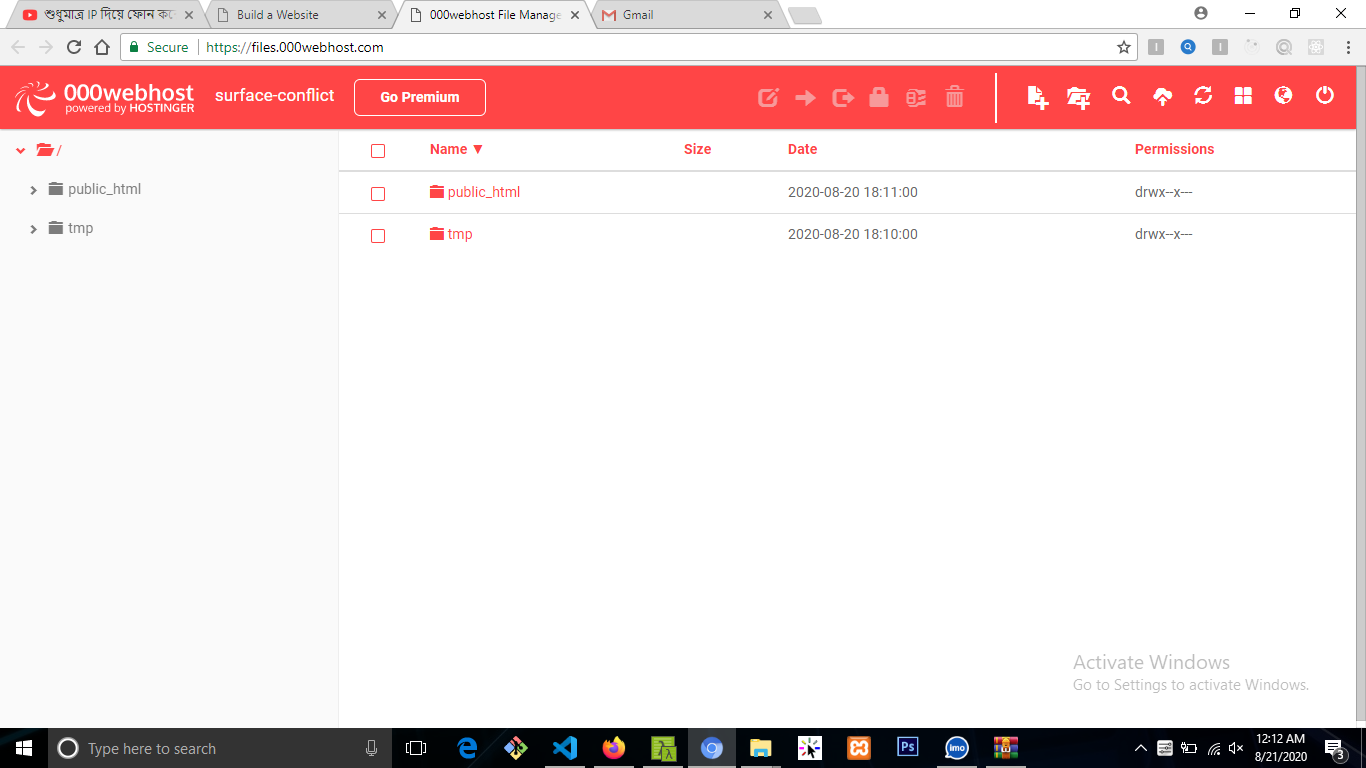Sort files by the Name column header

click(x=457, y=149)
